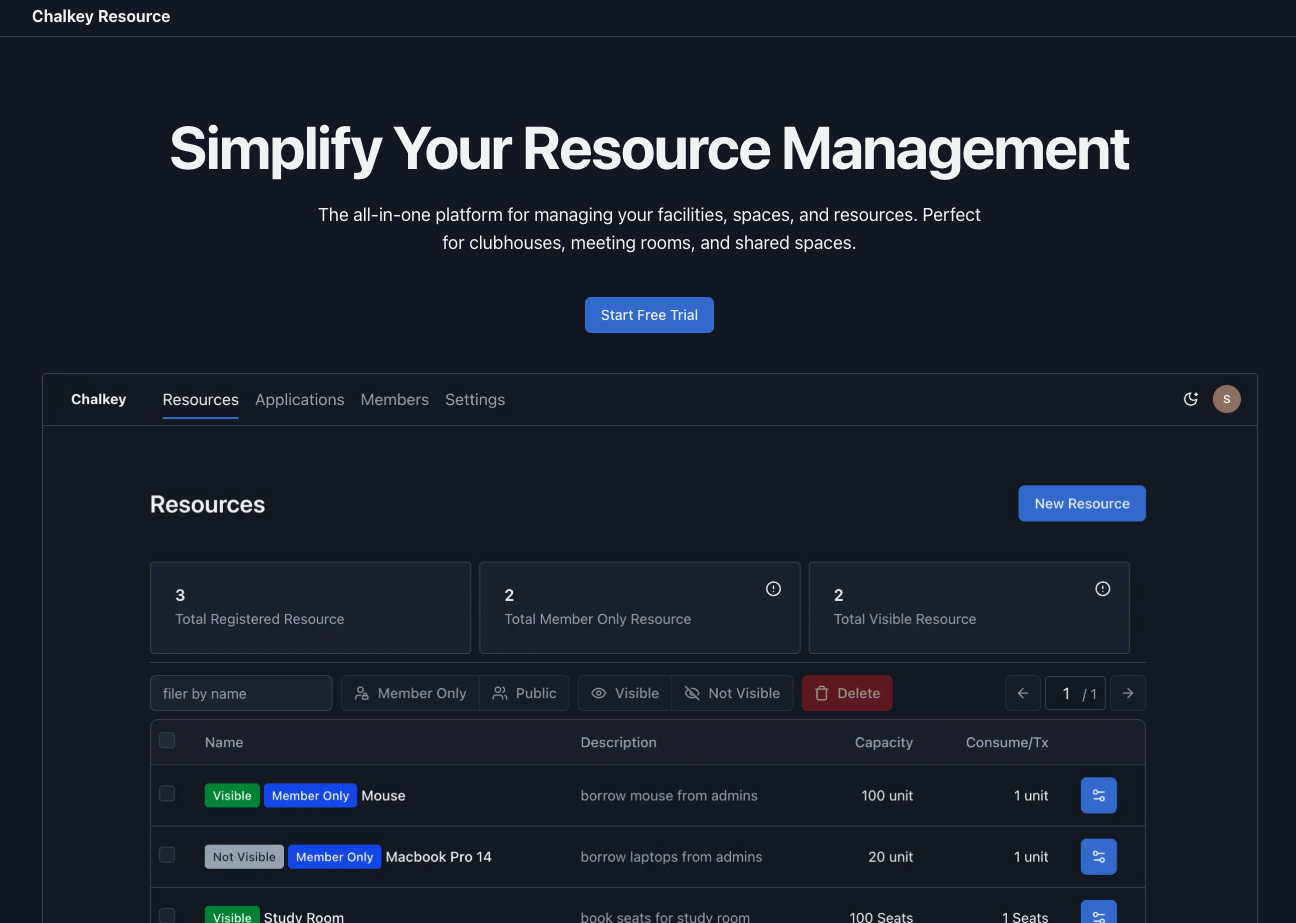Click the settings icon on Study Room row
The image size is (1296, 923).
pyautogui.click(x=1098, y=911)
